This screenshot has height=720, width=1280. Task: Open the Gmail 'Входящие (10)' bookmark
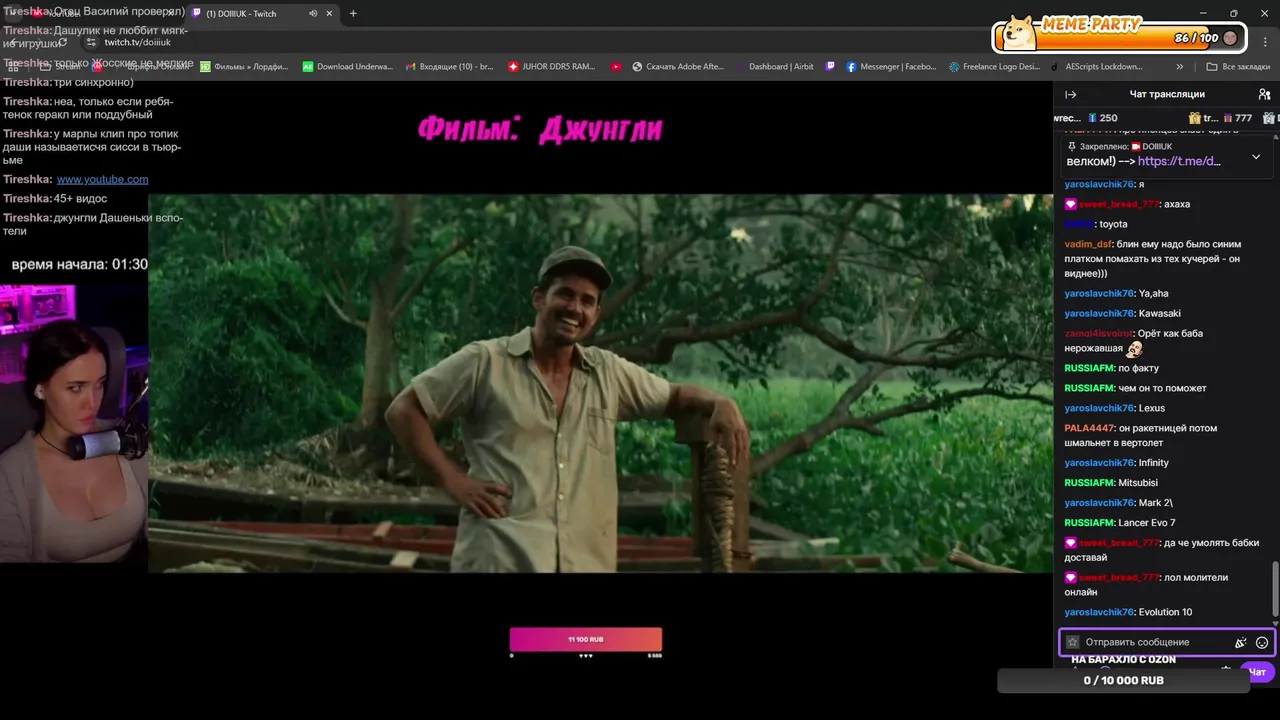449,66
